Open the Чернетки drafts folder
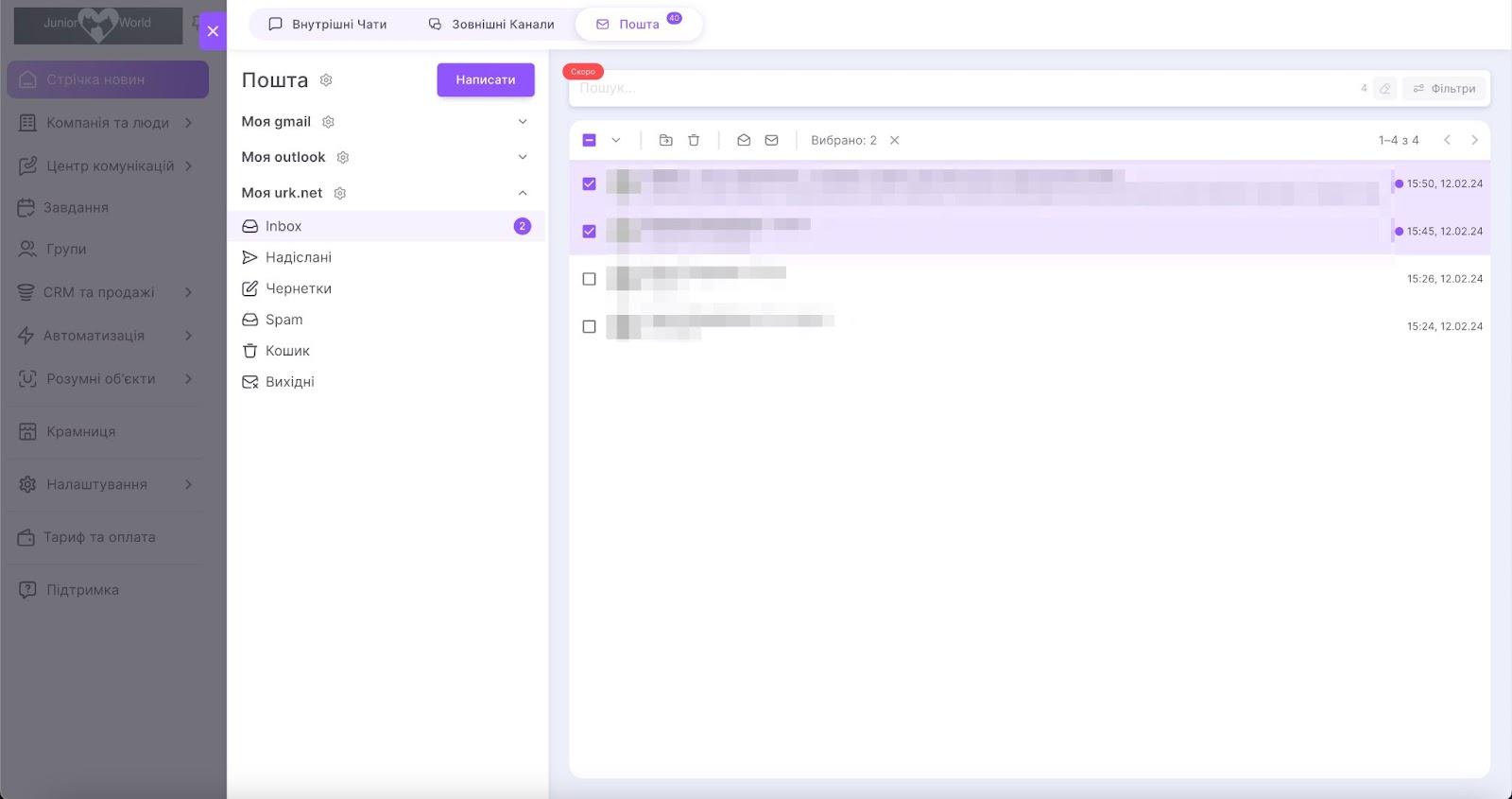 coord(386,288)
